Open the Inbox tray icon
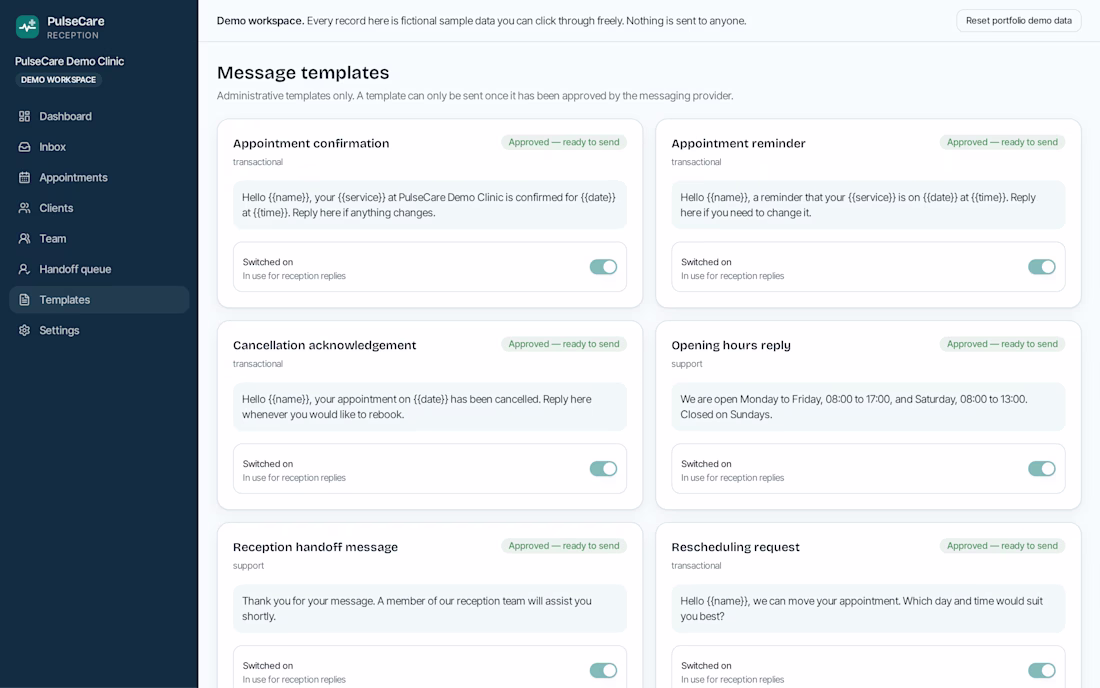This screenshot has height=688, width=1100. pos(25,147)
